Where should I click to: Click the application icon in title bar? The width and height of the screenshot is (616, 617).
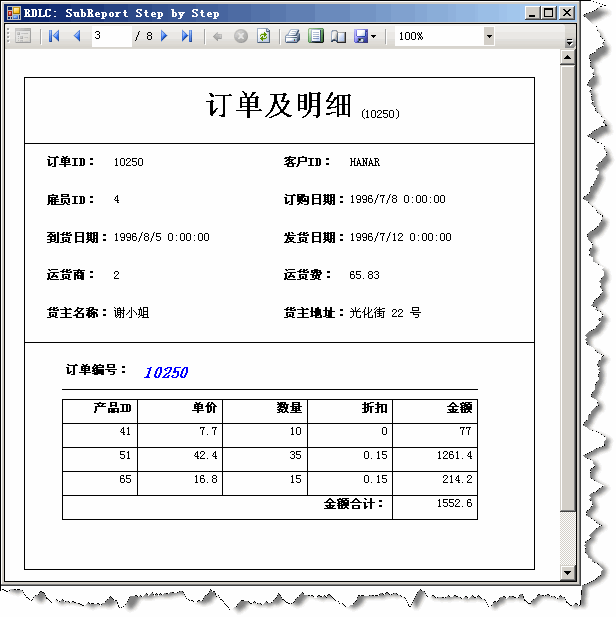pos(14,13)
